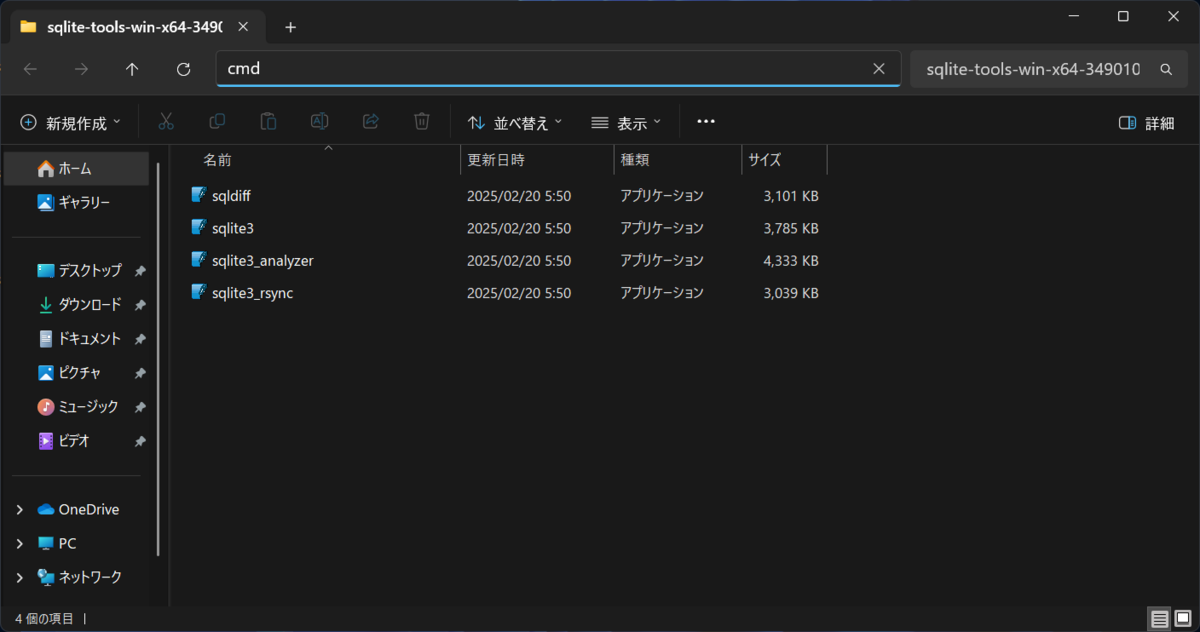Expand the OneDrive tree node
Screen dimensions: 1200x632
[x=19, y=510]
